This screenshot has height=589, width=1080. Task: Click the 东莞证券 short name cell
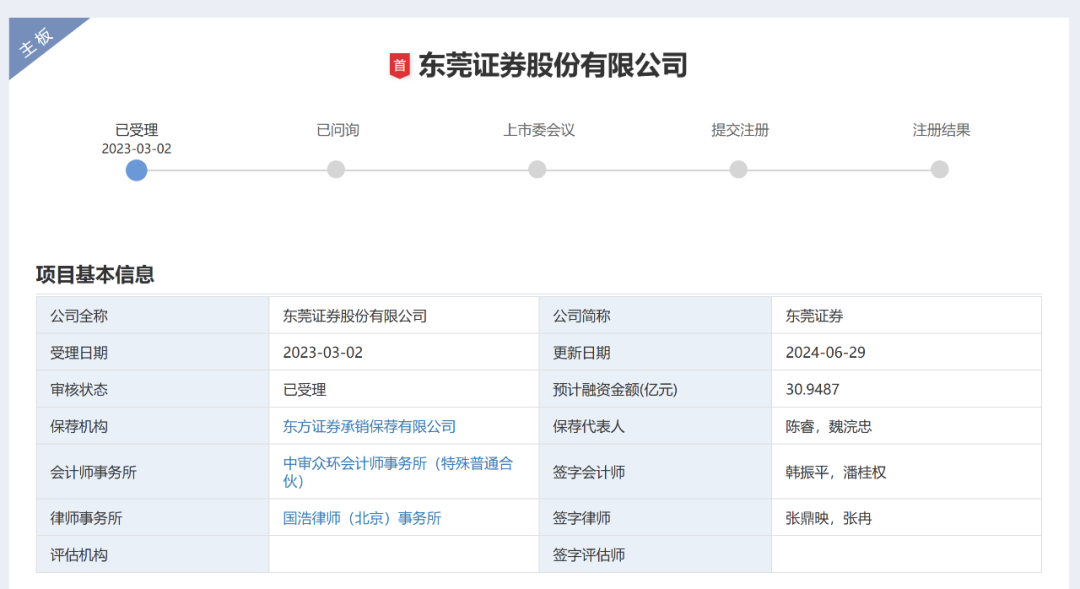pos(906,316)
